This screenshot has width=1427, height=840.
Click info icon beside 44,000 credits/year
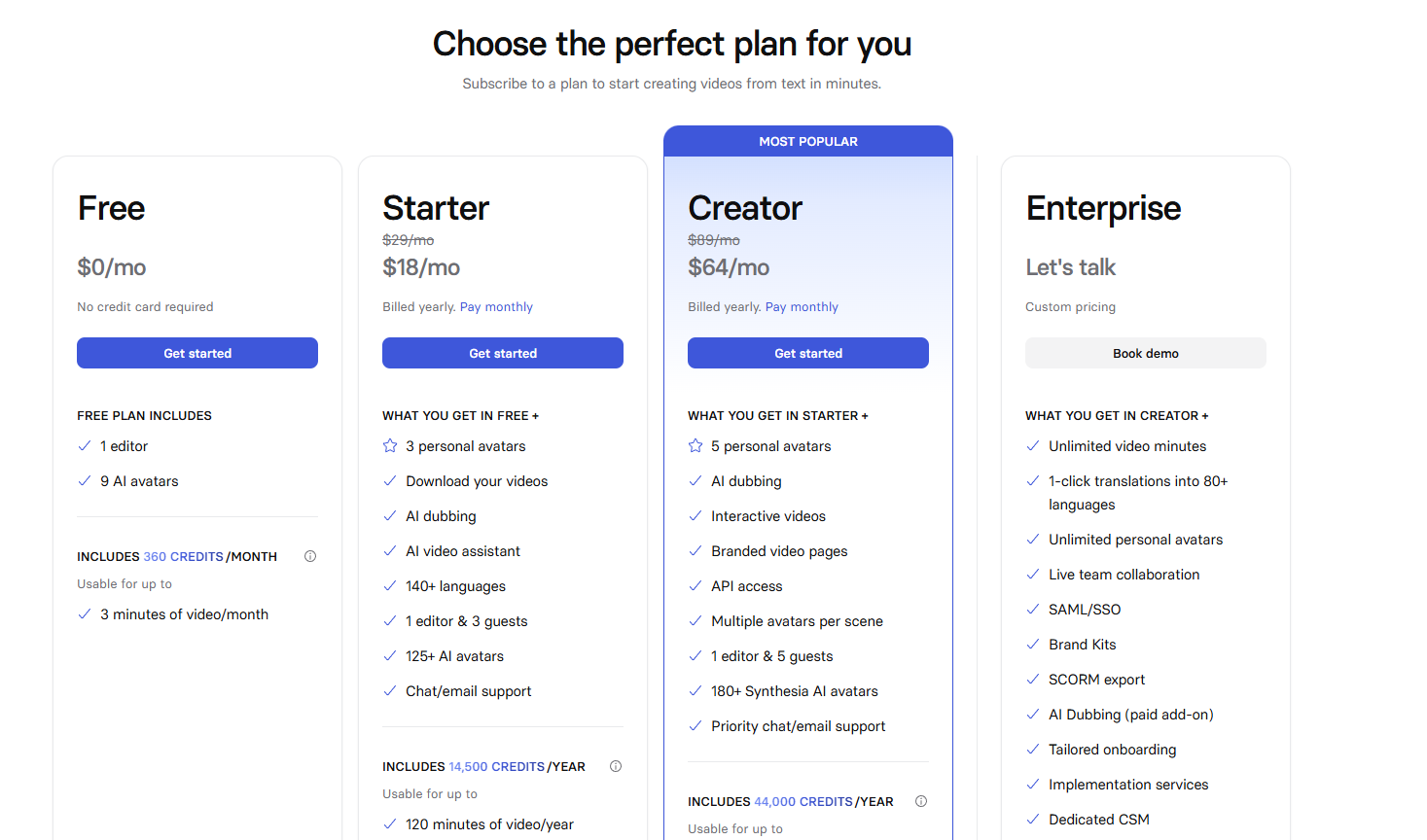click(921, 801)
